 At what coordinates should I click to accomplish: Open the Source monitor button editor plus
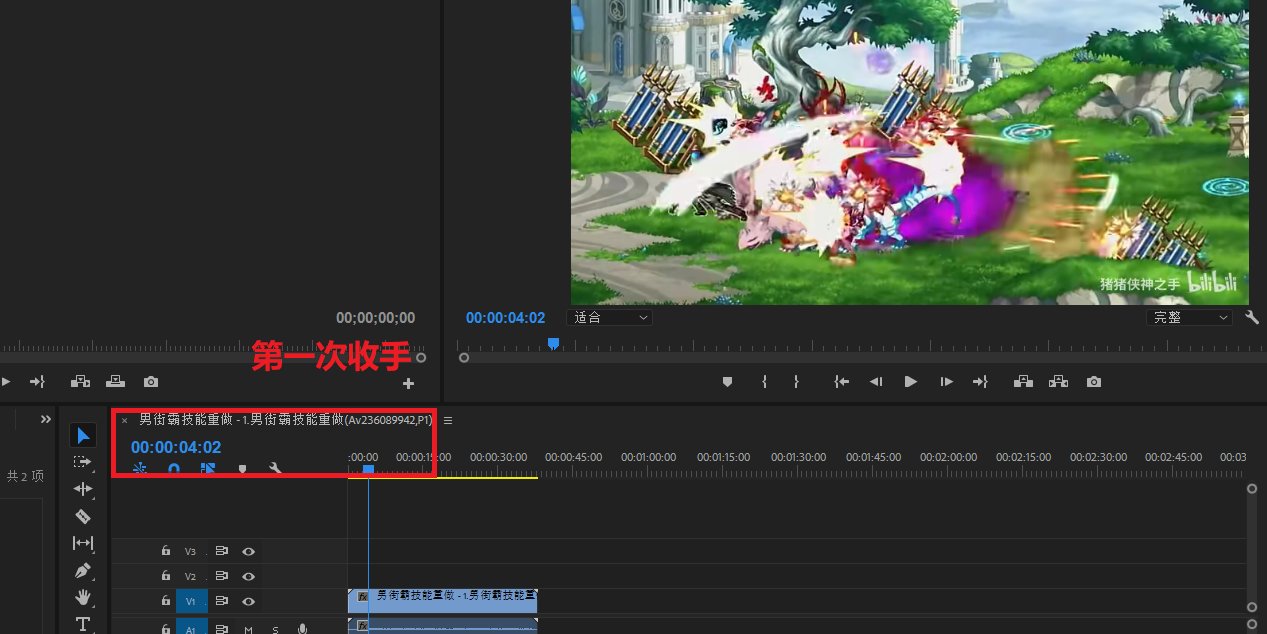[x=408, y=383]
